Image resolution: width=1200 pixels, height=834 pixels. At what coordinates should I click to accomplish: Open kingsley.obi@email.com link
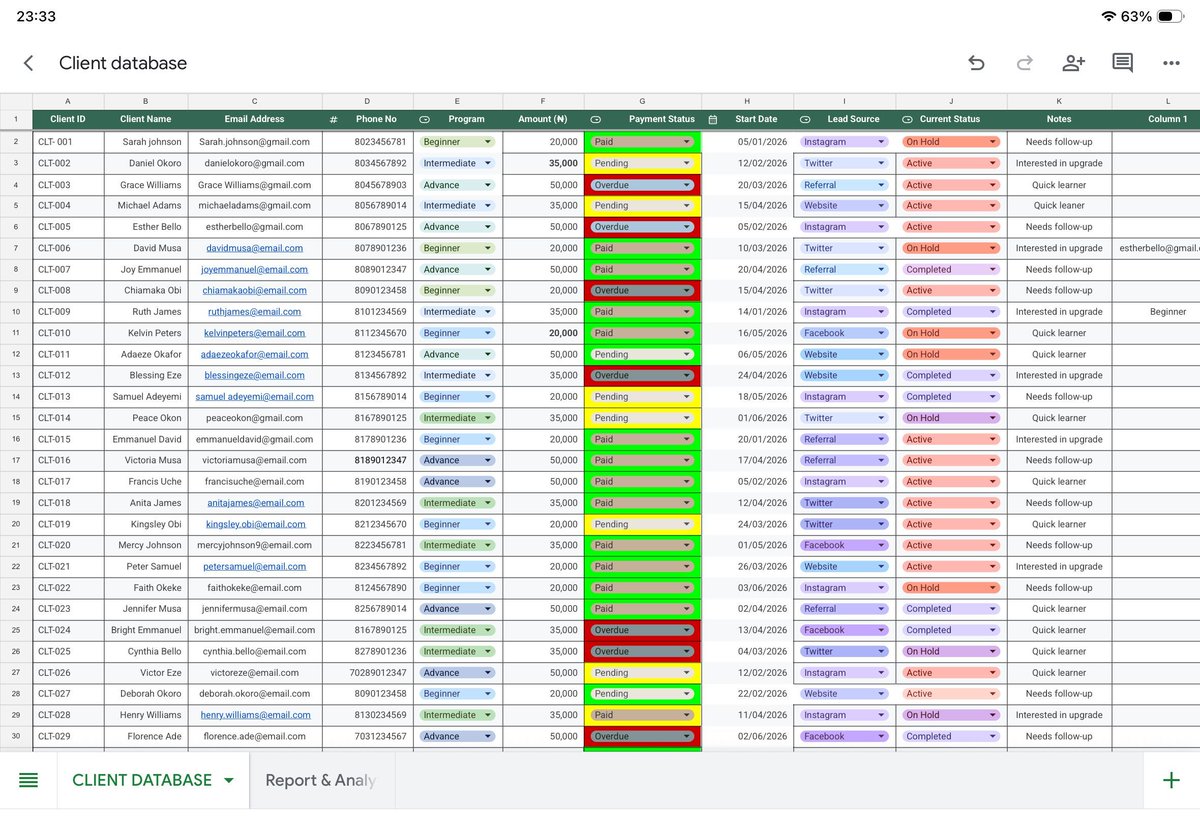pos(254,524)
